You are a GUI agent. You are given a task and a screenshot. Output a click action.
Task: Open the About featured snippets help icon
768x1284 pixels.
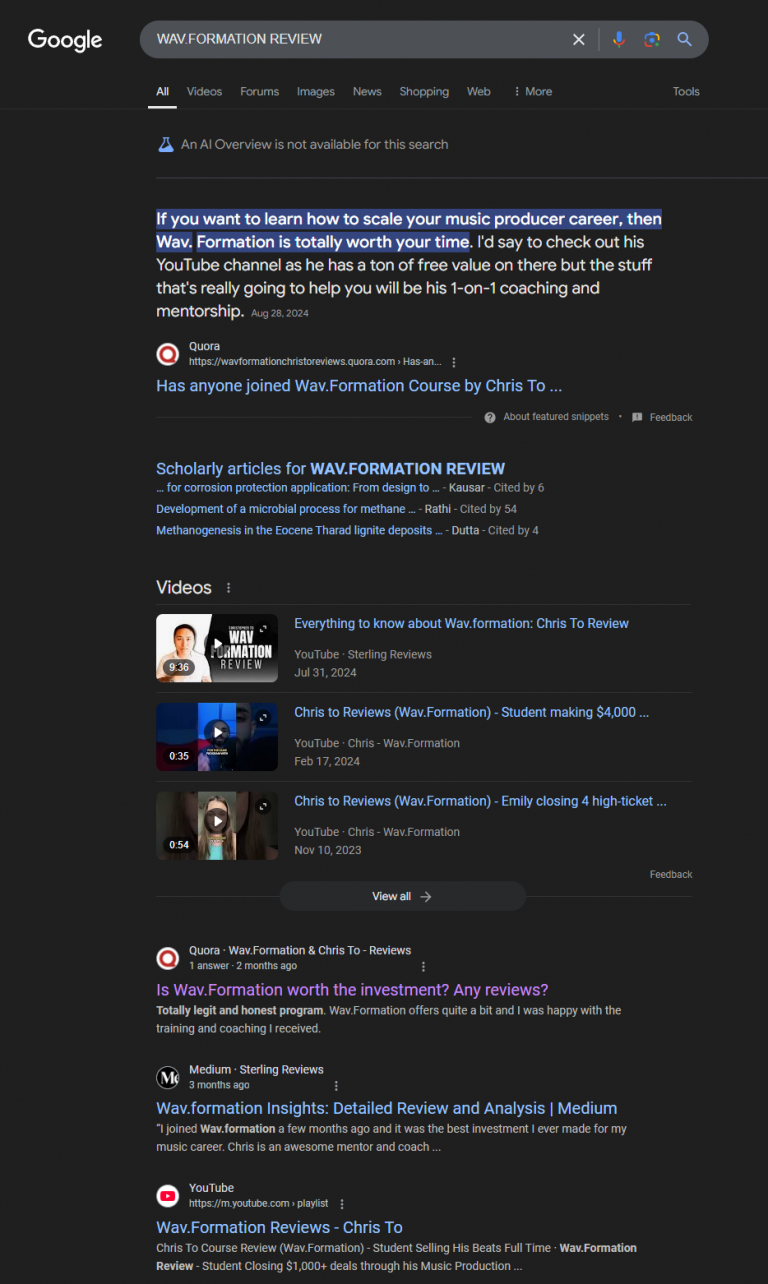pos(490,417)
